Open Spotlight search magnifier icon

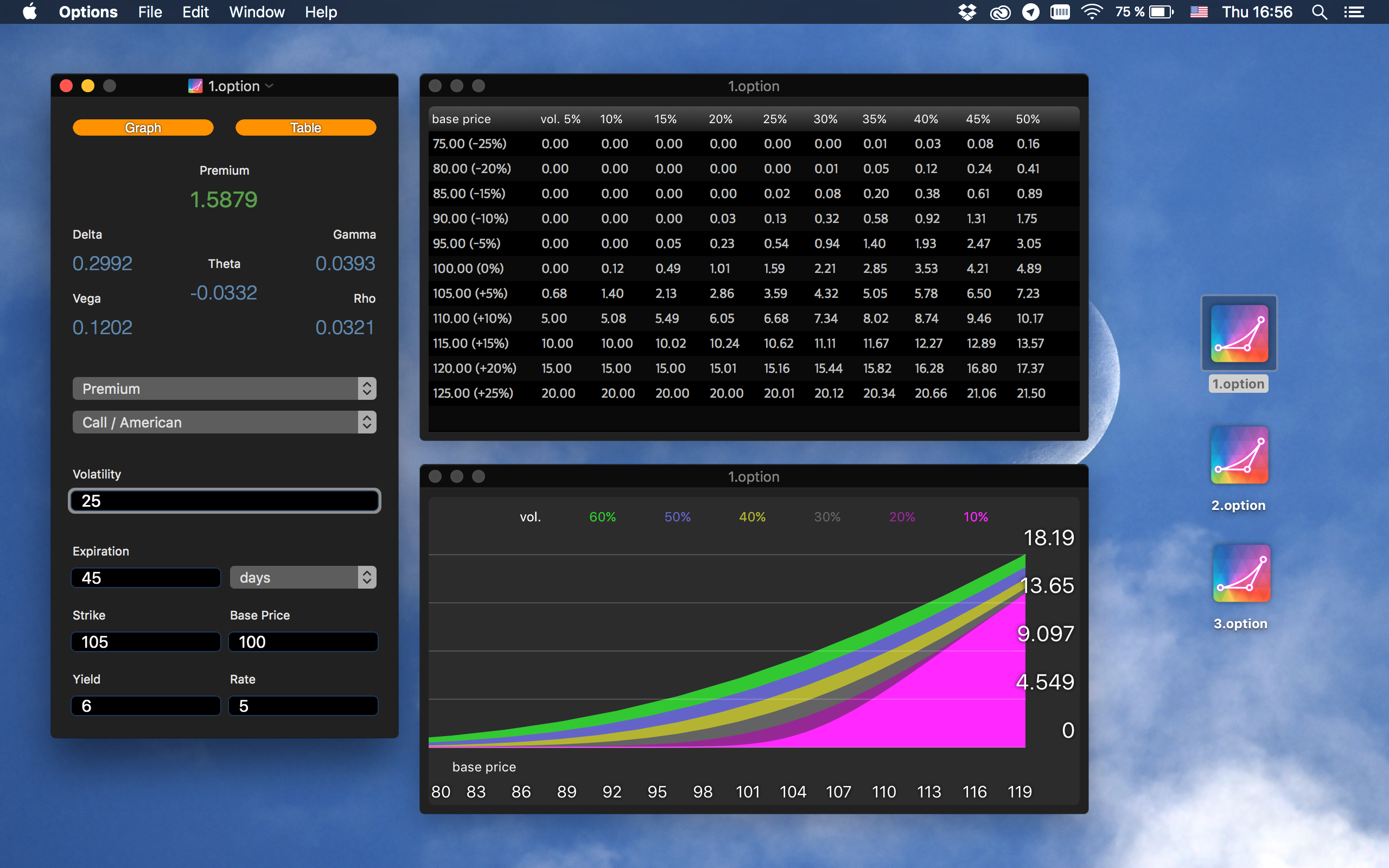click(1319, 12)
